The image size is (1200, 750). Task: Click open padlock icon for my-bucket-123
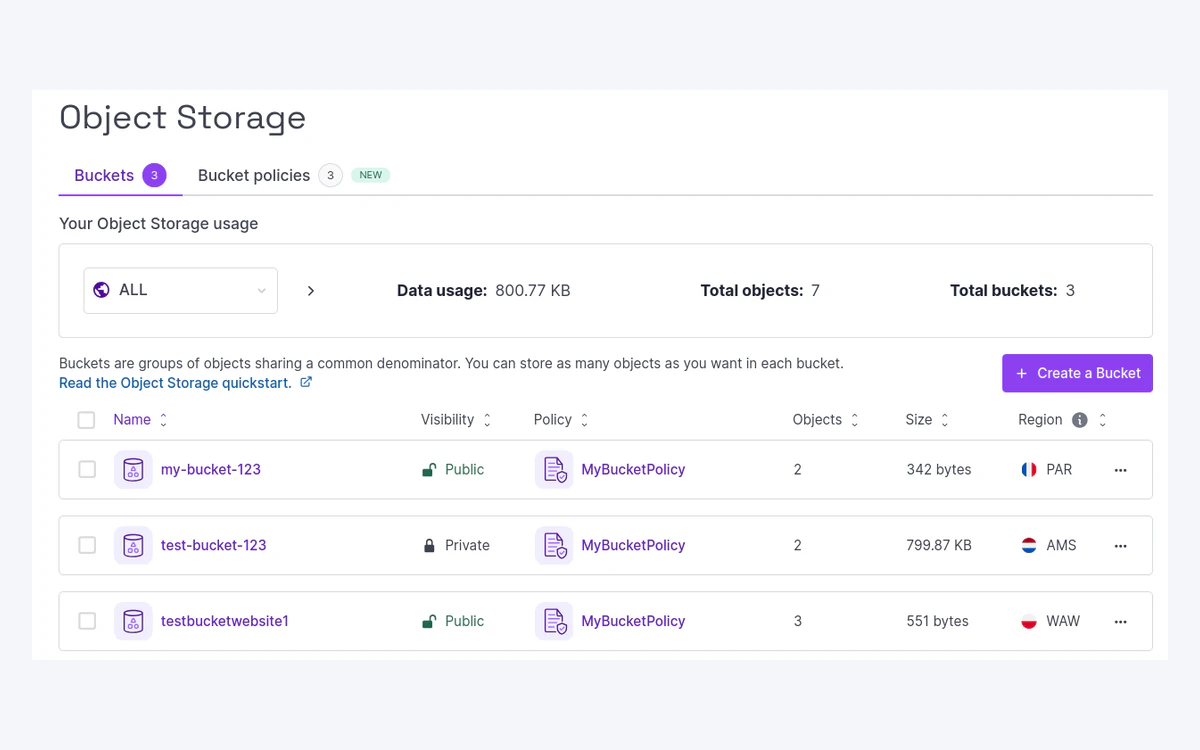point(429,470)
